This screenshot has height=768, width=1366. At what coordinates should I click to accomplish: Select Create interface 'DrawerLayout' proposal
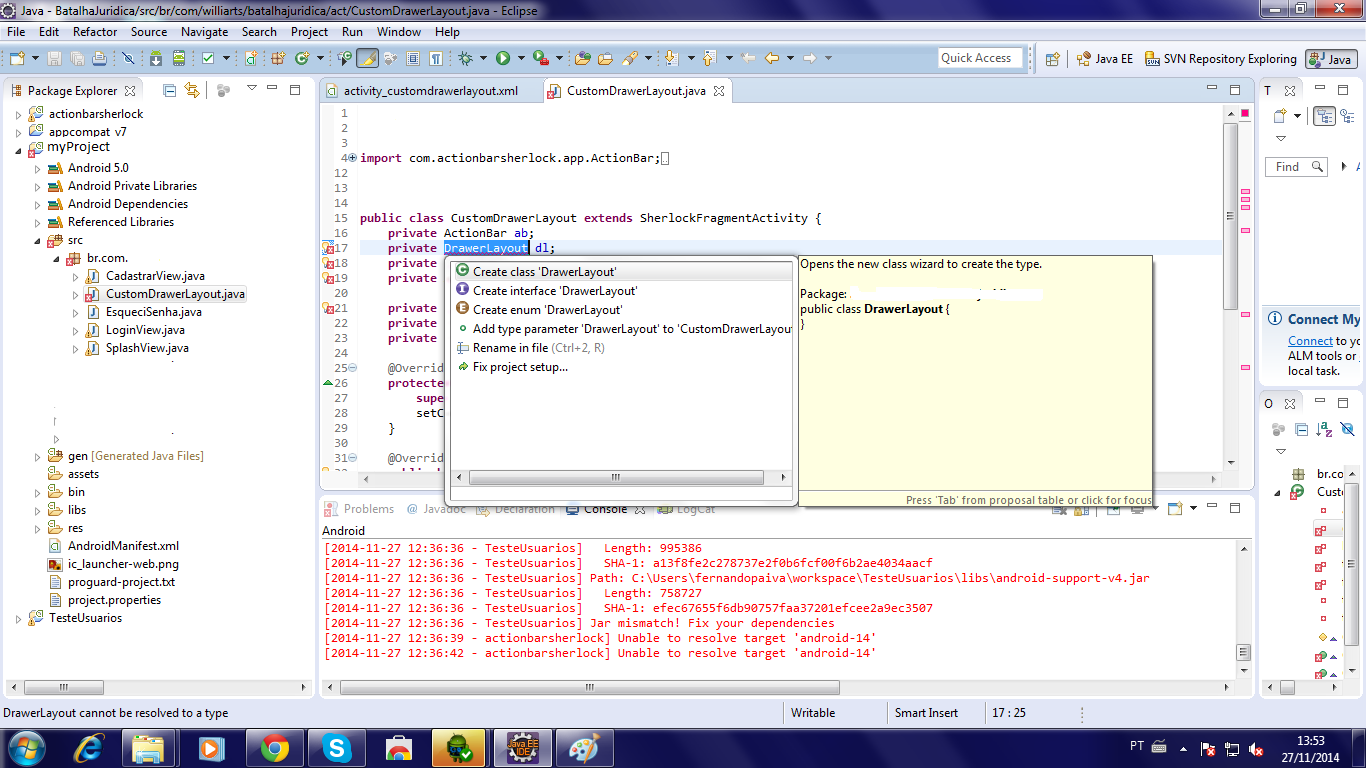(623, 290)
